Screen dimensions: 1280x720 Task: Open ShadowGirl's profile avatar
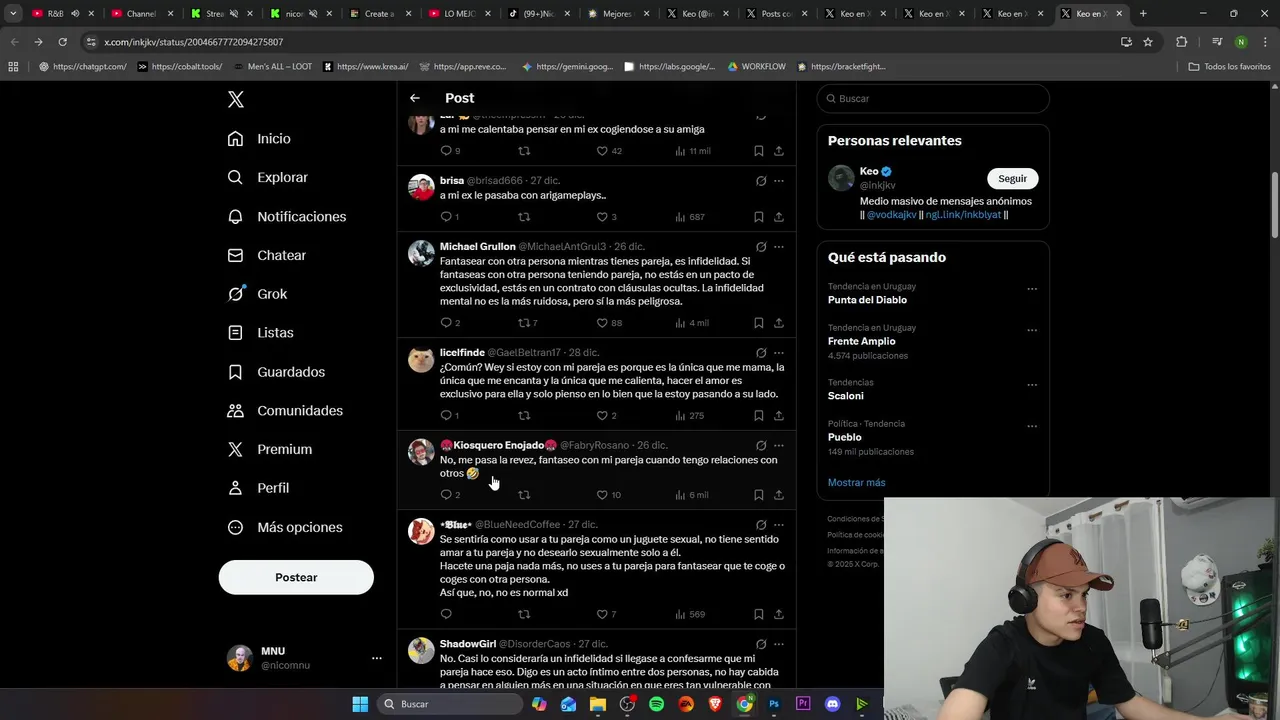421,650
